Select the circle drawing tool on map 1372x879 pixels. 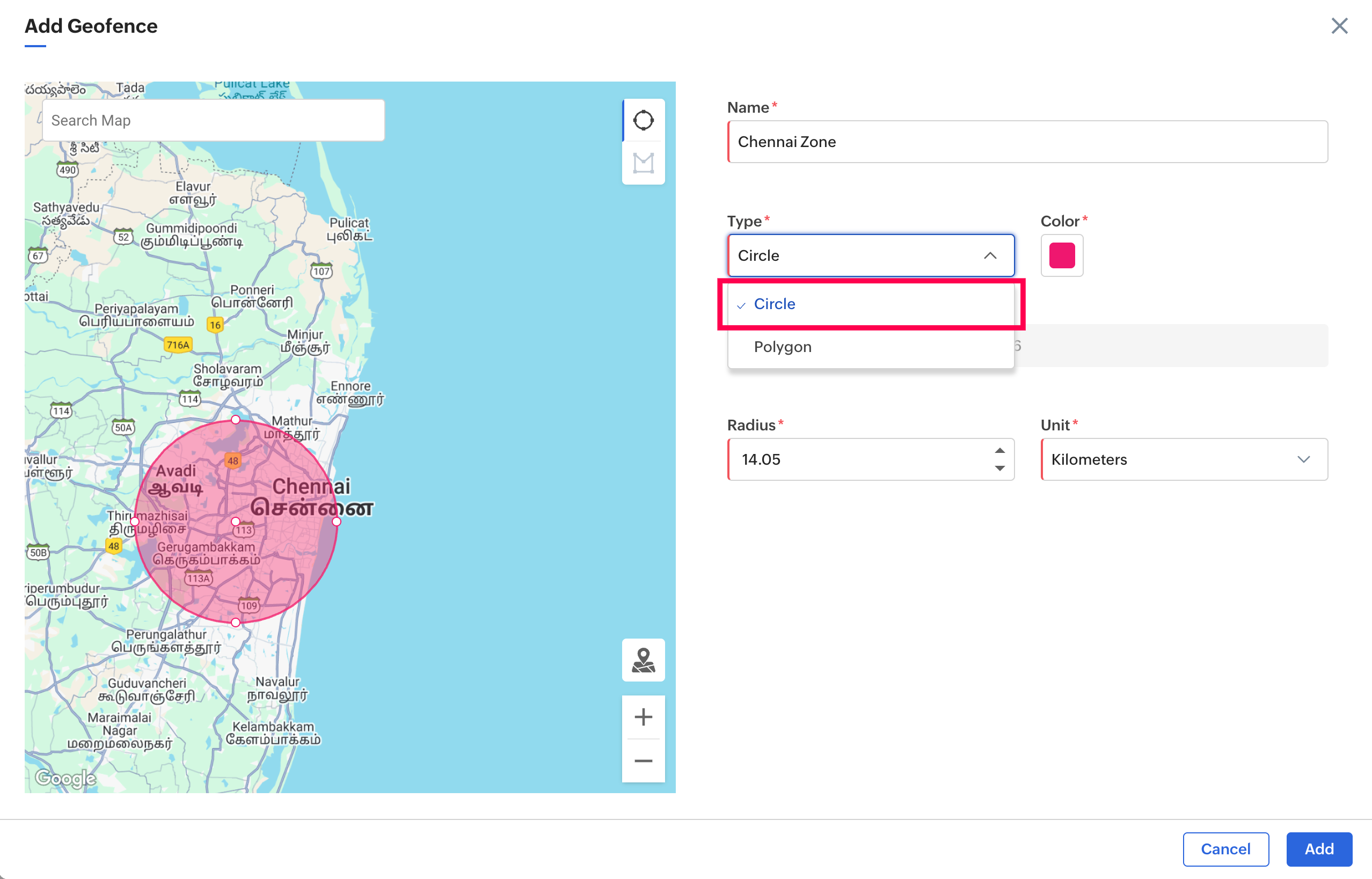(x=643, y=120)
